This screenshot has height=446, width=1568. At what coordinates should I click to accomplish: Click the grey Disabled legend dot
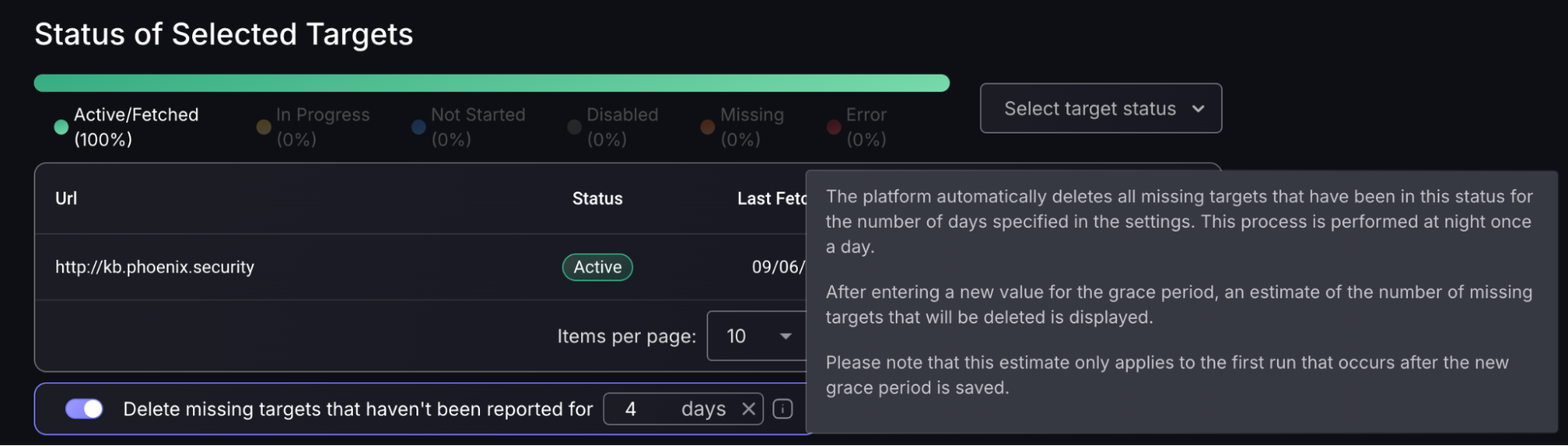574,127
